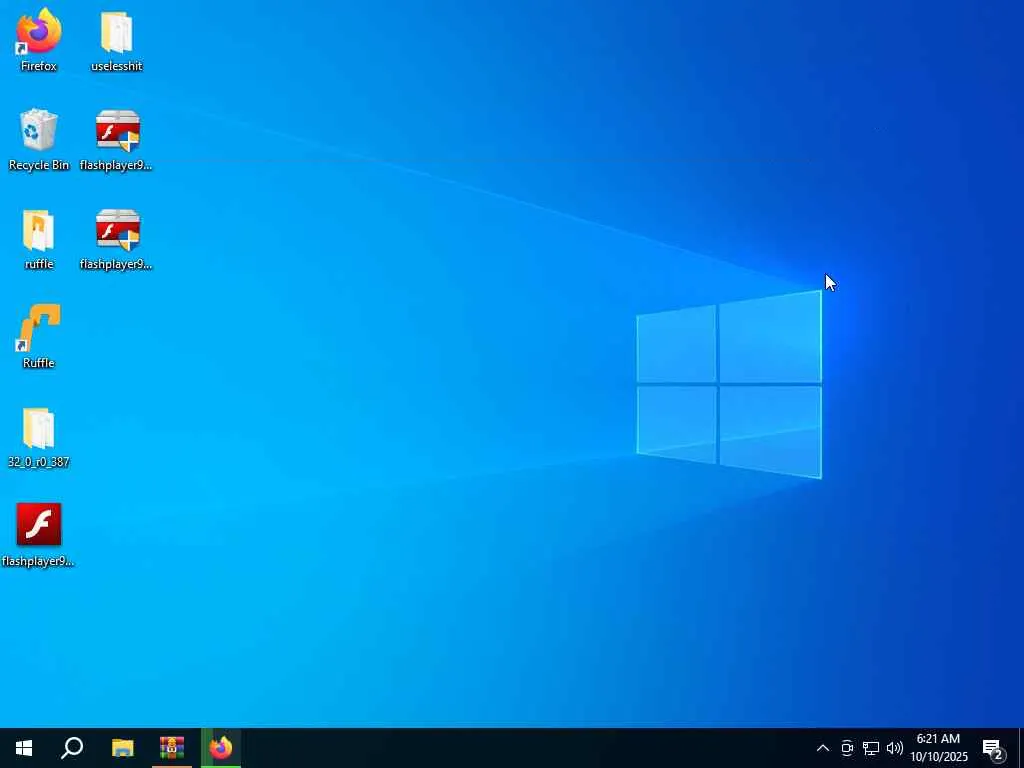
Task: Select the flashplayer9 installer beside the ruffle folder
Action: click(x=116, y=238)
